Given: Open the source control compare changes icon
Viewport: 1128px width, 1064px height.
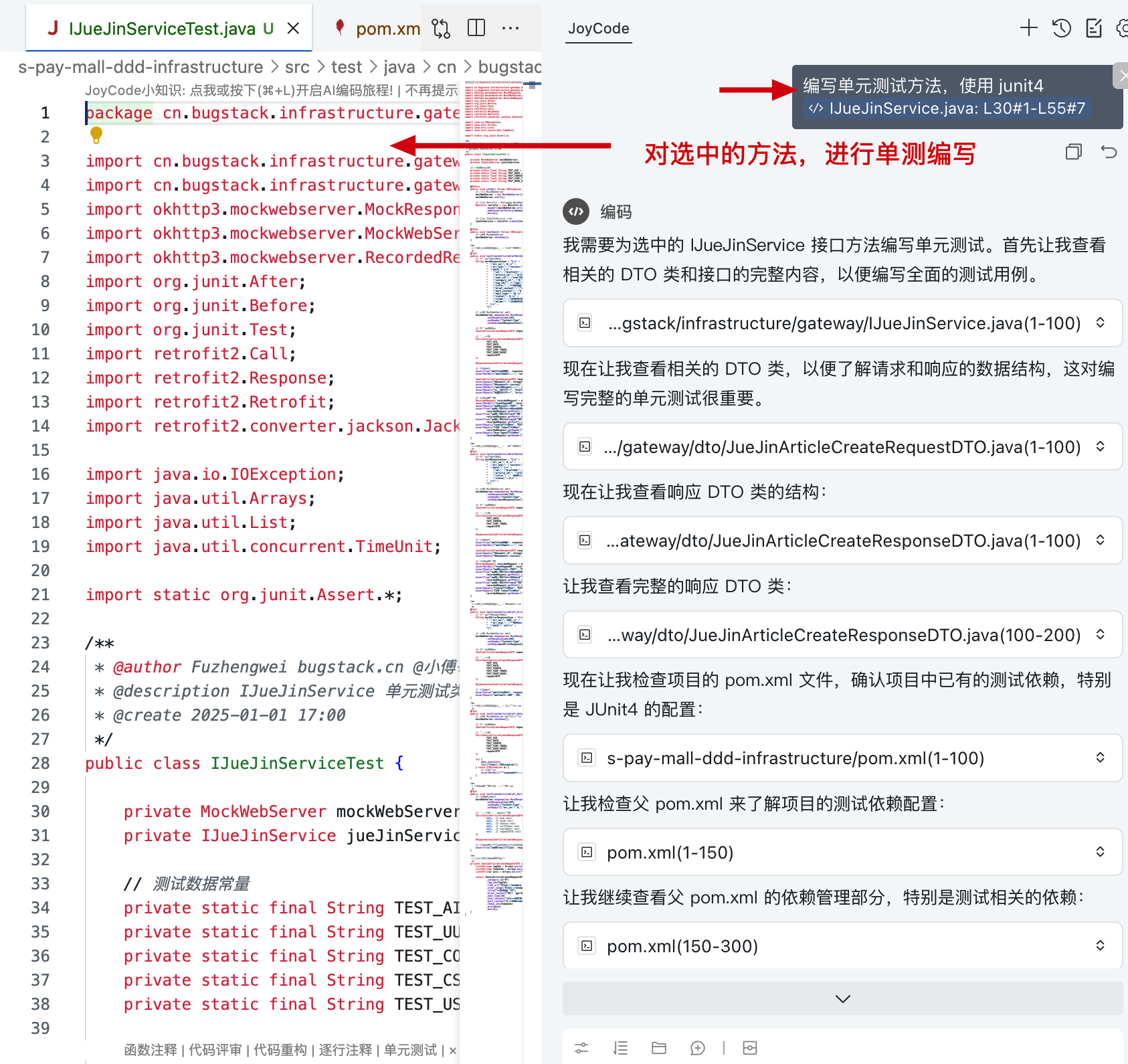Looking at the screenshot, I should (x=441, y=28).
